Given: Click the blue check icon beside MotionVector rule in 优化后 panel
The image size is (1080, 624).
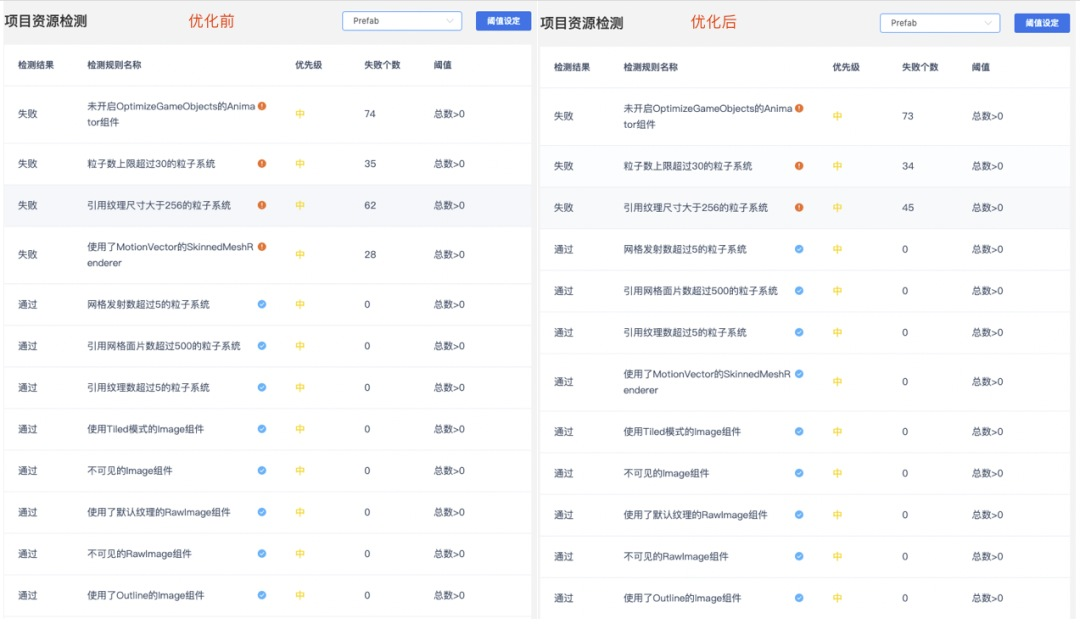Looking at the screenshot, I should [799, 374].
